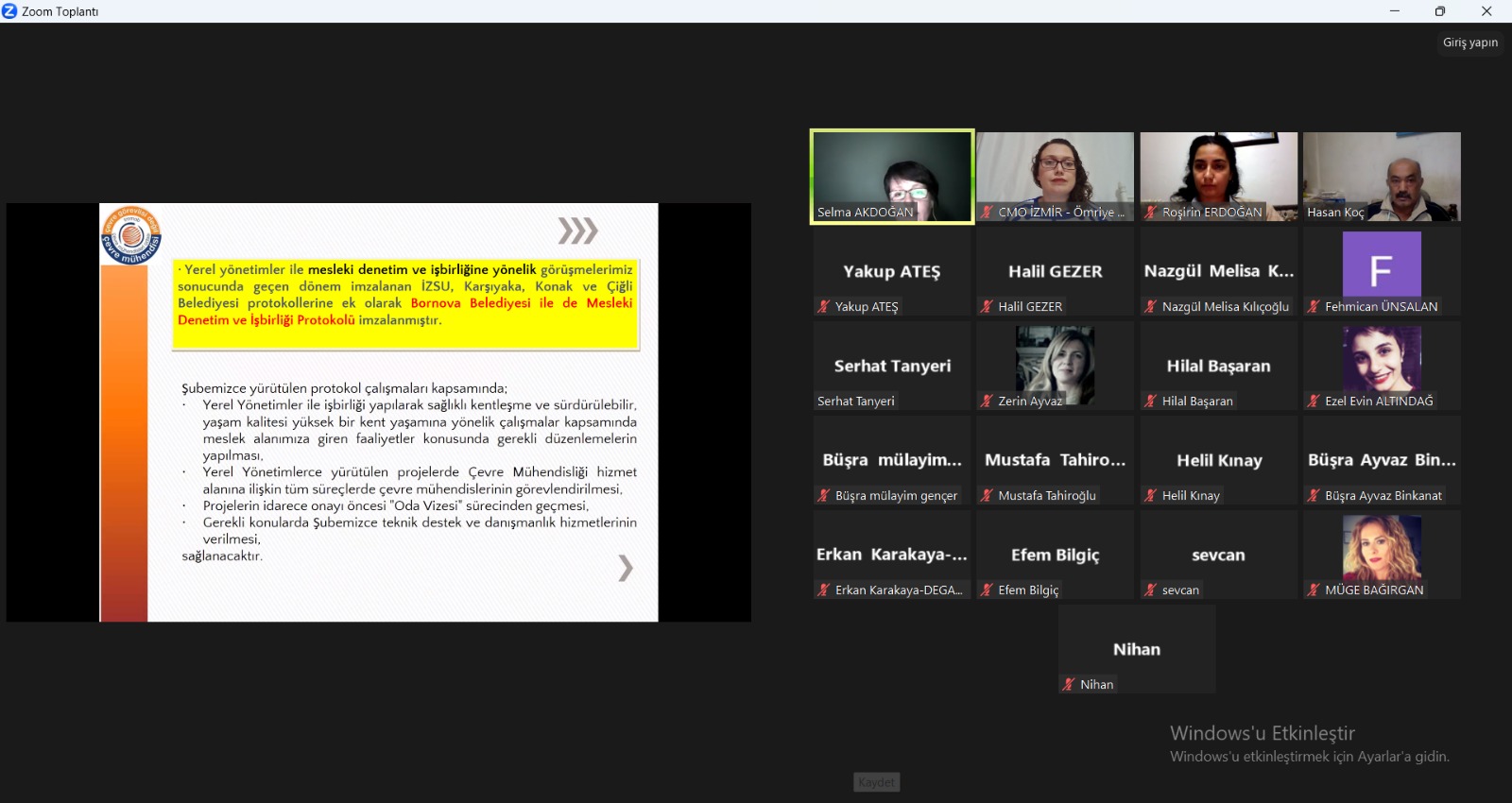The width and height of the screenshot is (1512, 803).
Task: Click Ezel Evin ALTINDAĞ's profile picture
Action: pos(1382,359)
